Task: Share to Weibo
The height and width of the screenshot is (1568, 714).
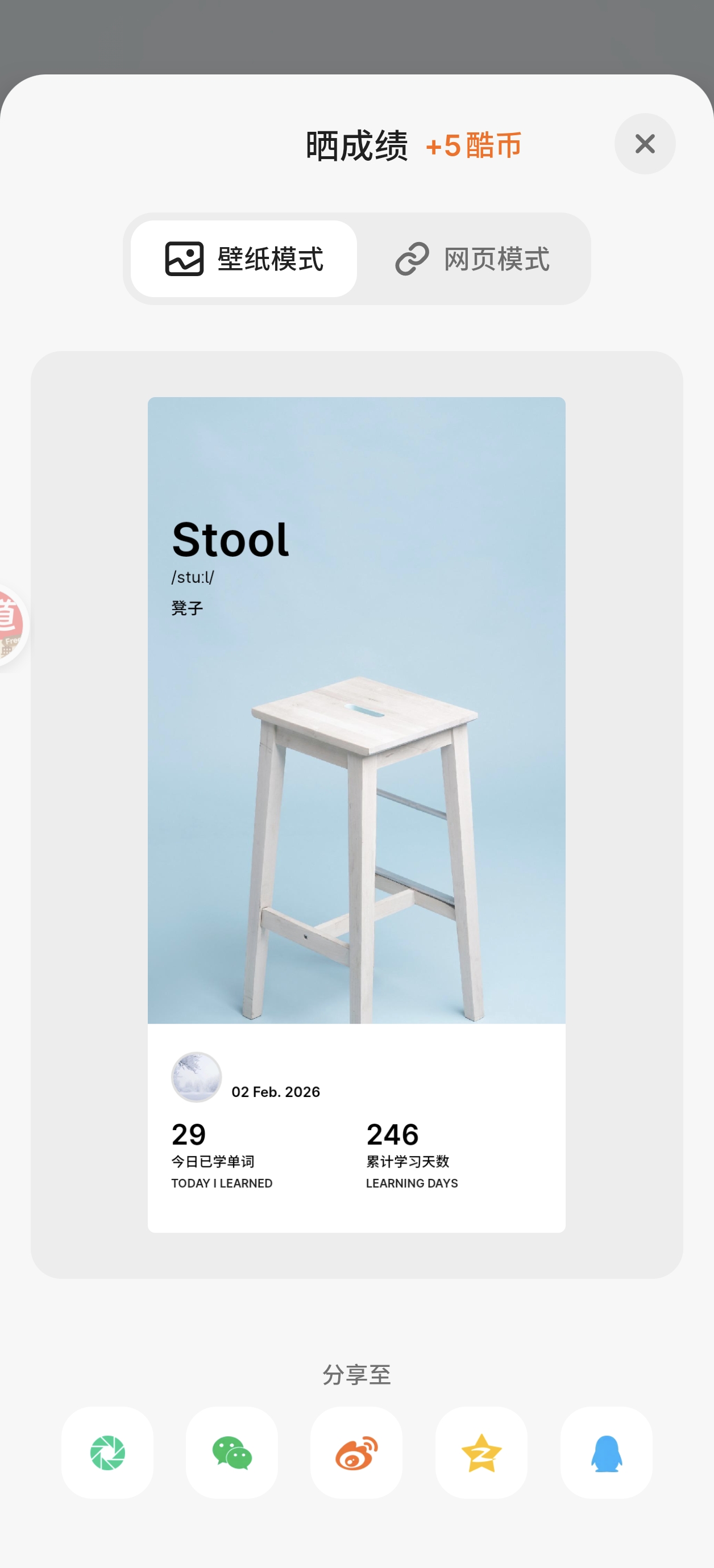Action: pyautogui.click(x=356, y=1452)
